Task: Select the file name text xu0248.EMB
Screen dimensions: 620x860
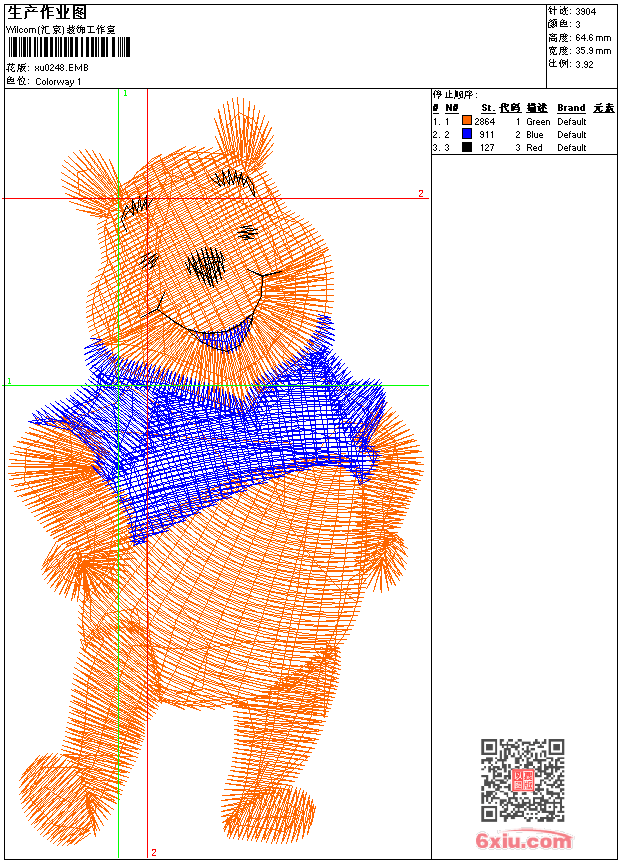Action: click(61, 68)
